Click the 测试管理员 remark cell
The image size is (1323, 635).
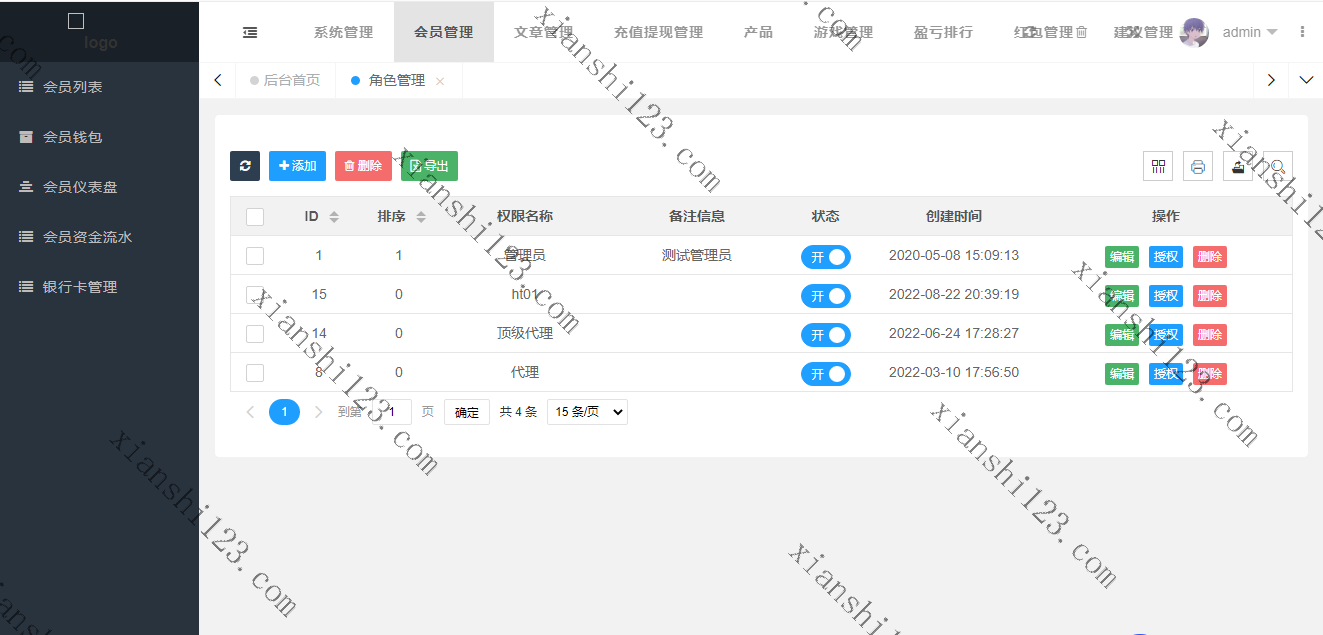coord(696,255)
